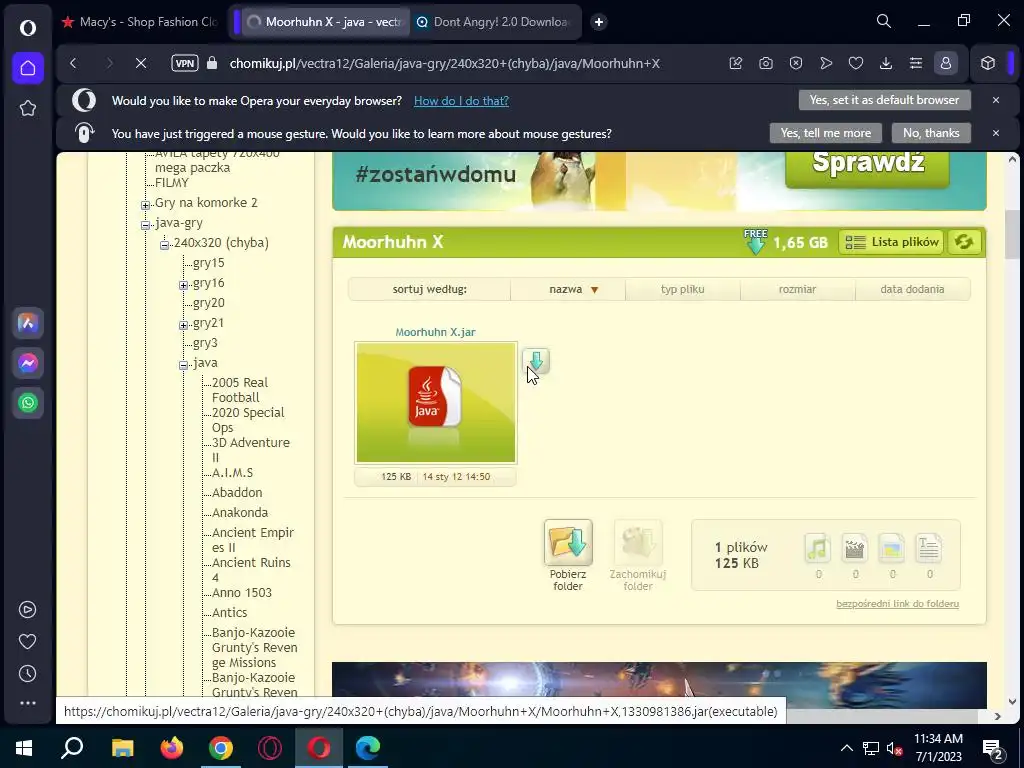The height and width of the screenshot is (768, 1024).
Task: Collapse the java-gry tree node
Action: point(145,225)
